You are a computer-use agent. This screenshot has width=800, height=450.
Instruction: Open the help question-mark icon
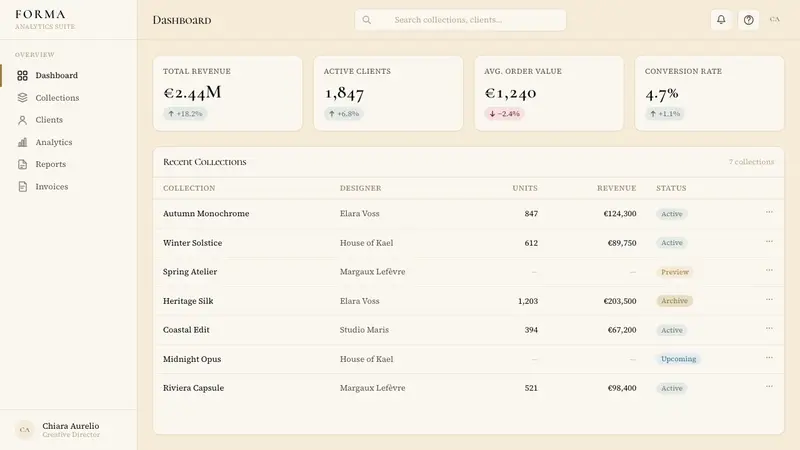point(748,20)
